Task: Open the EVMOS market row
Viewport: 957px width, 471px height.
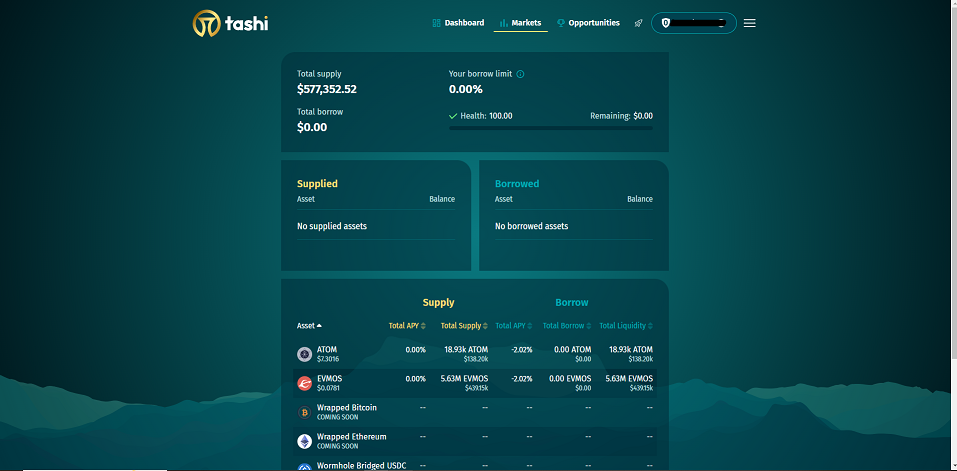Action: click(474, 383)
